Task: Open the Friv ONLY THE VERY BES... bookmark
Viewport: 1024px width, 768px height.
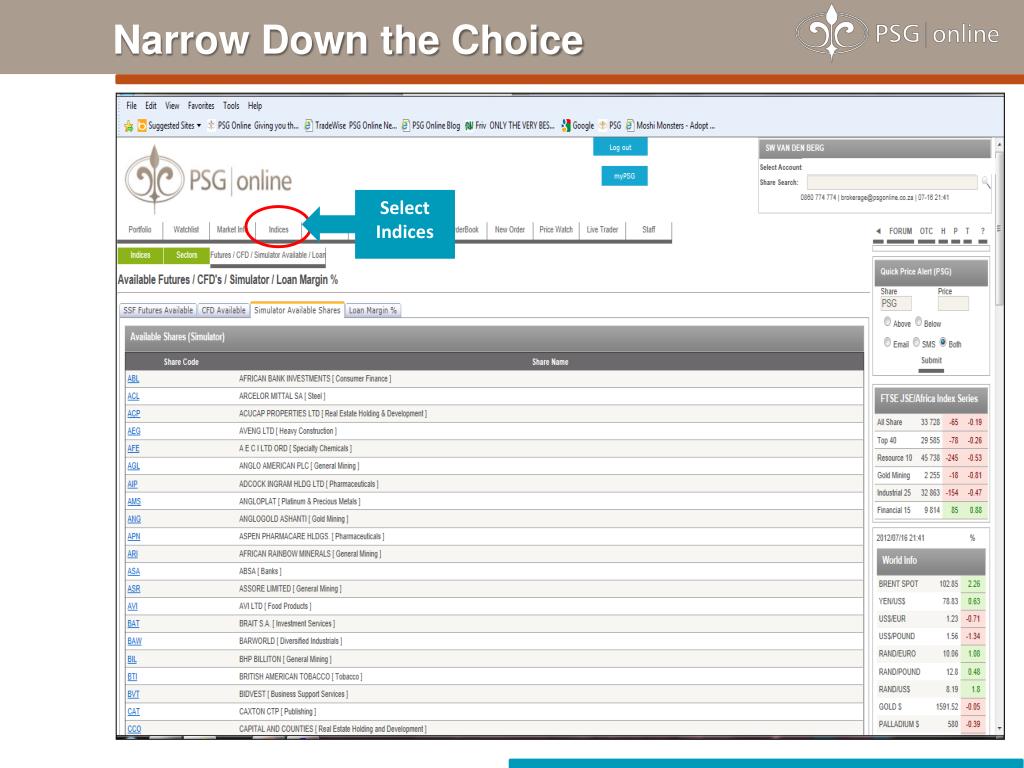Action: click(510, 125)
